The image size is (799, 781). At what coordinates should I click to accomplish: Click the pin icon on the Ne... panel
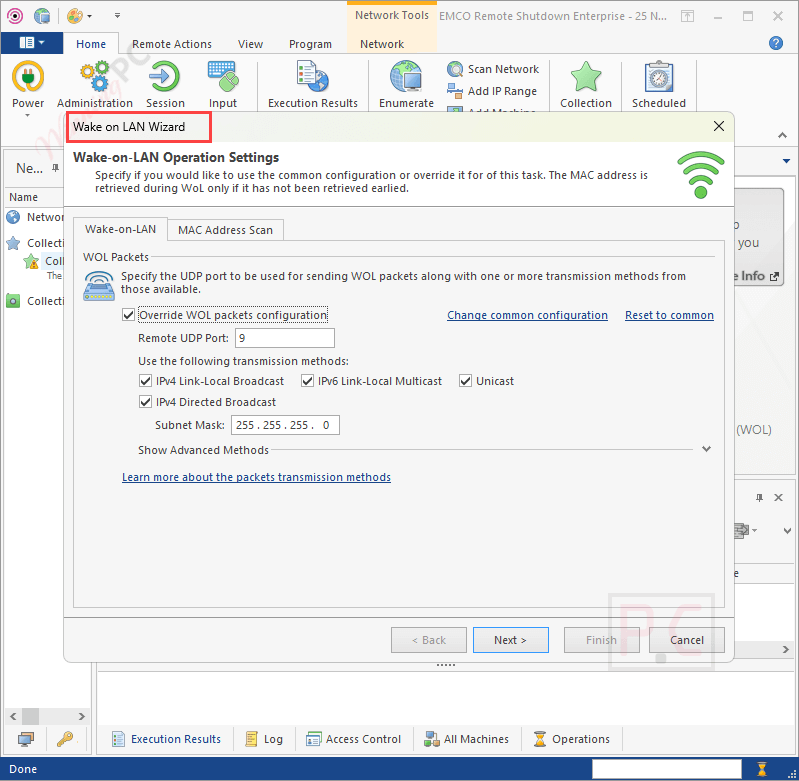click(x=56, y=168)
